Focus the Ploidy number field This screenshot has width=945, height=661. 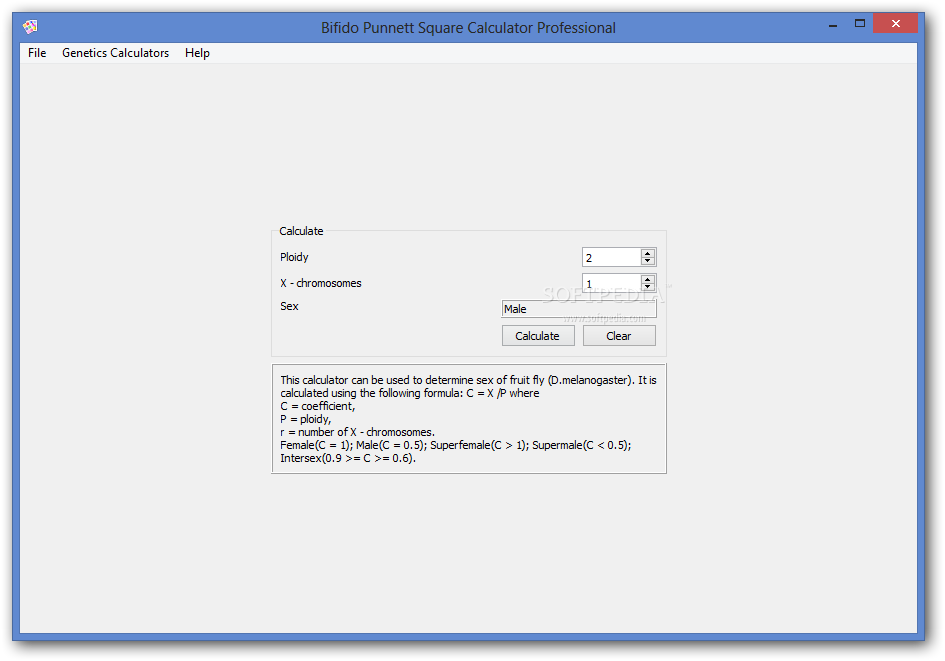coord(612,257)
